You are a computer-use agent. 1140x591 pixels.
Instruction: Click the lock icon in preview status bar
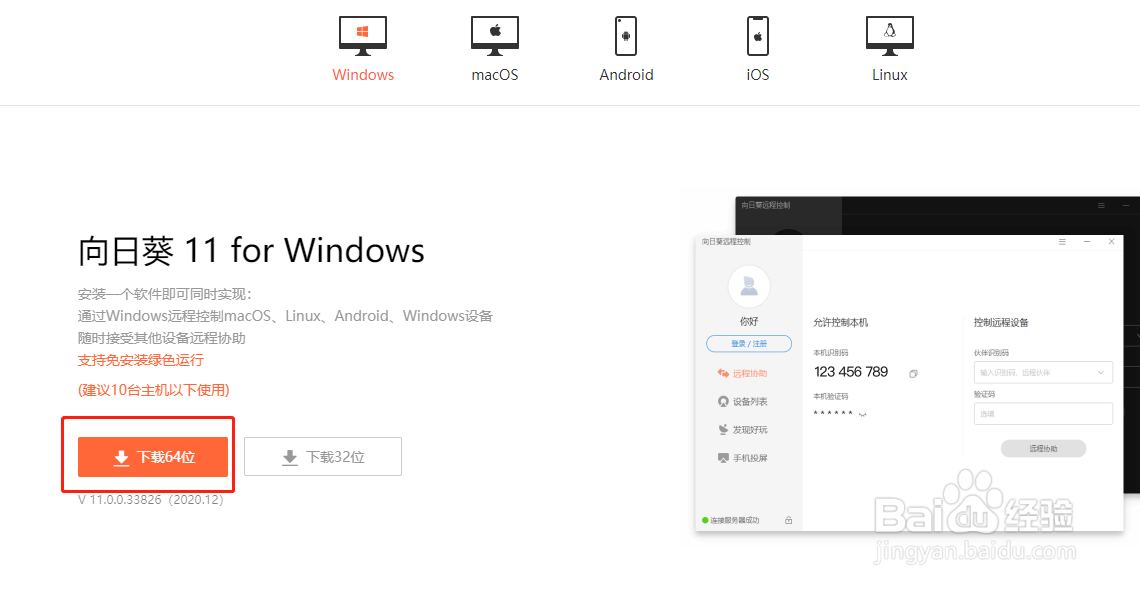pyautogui.click(x=788, y=520)
